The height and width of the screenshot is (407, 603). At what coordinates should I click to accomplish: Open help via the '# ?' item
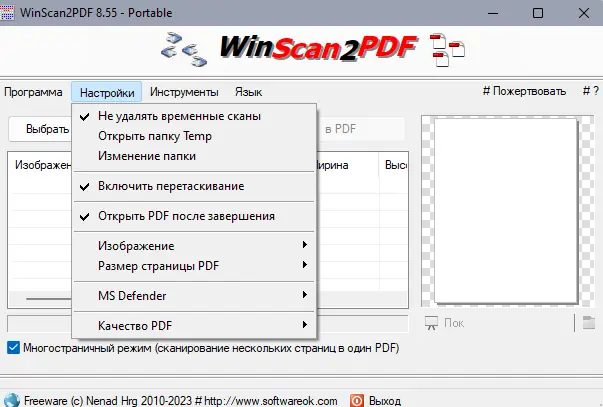pyautogui.click(x=591, y=91)
